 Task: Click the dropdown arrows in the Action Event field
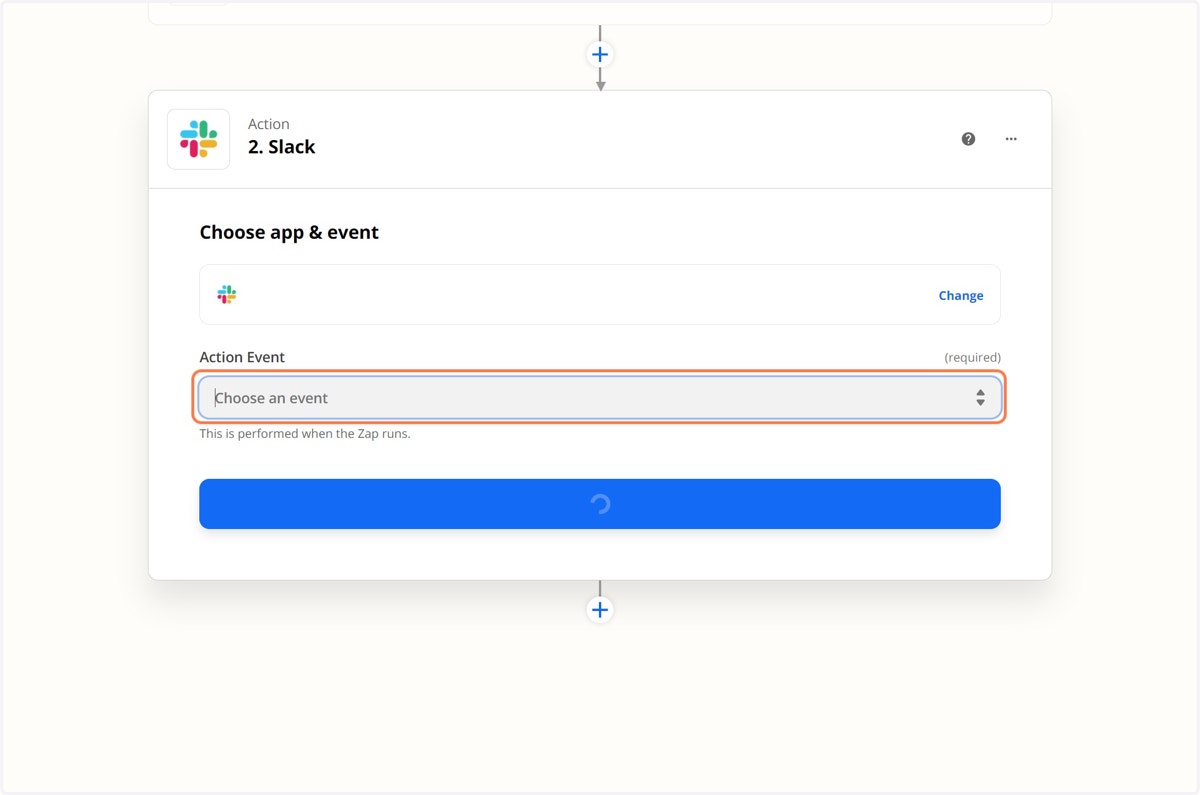coord(981,398)
